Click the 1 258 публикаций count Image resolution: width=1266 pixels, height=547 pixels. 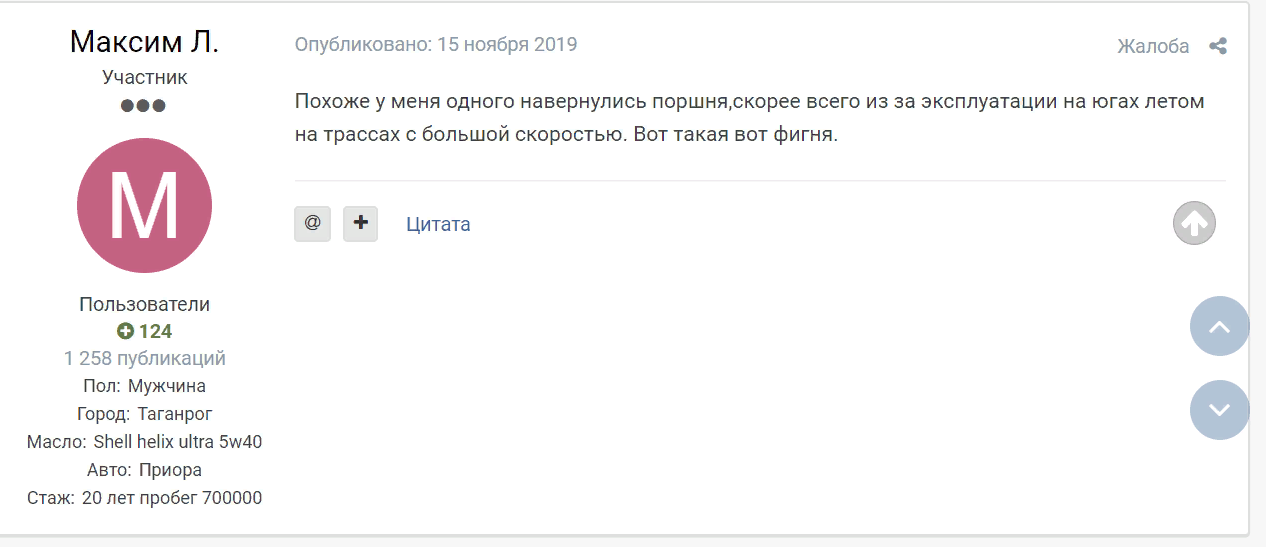tap(144, 358)
